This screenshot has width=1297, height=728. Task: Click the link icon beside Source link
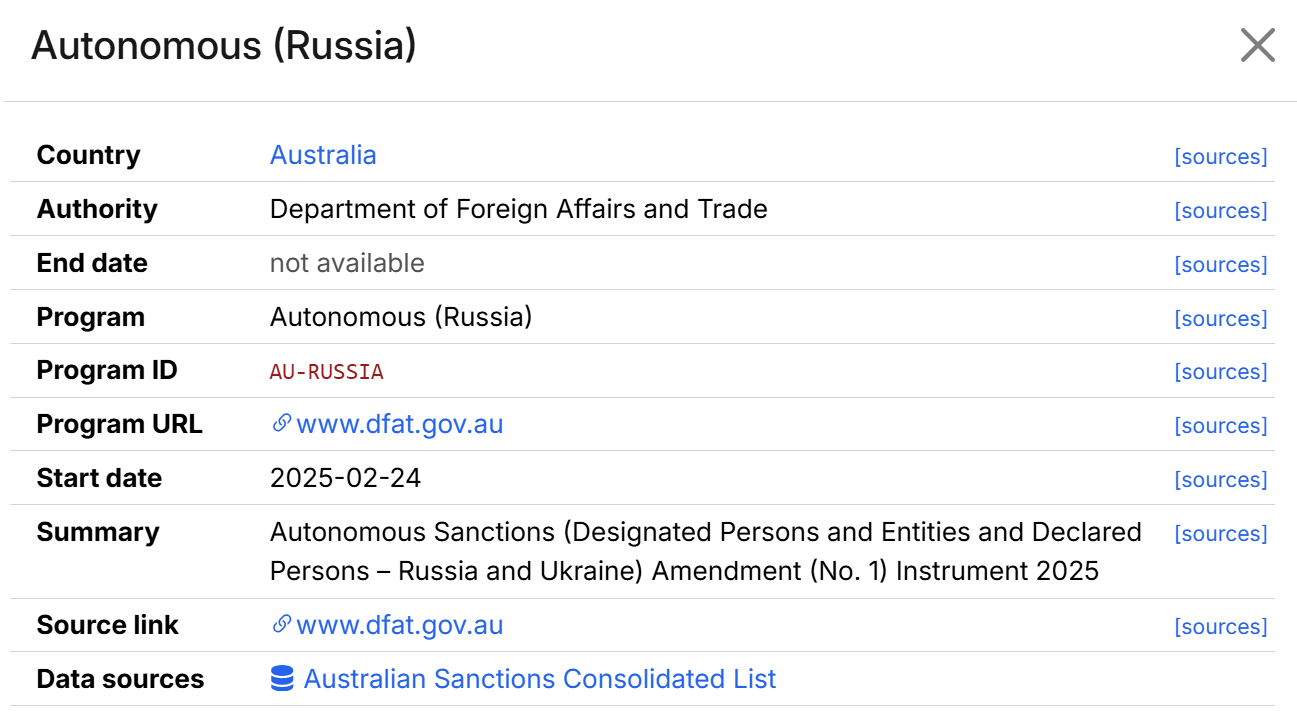click(281, 625)
